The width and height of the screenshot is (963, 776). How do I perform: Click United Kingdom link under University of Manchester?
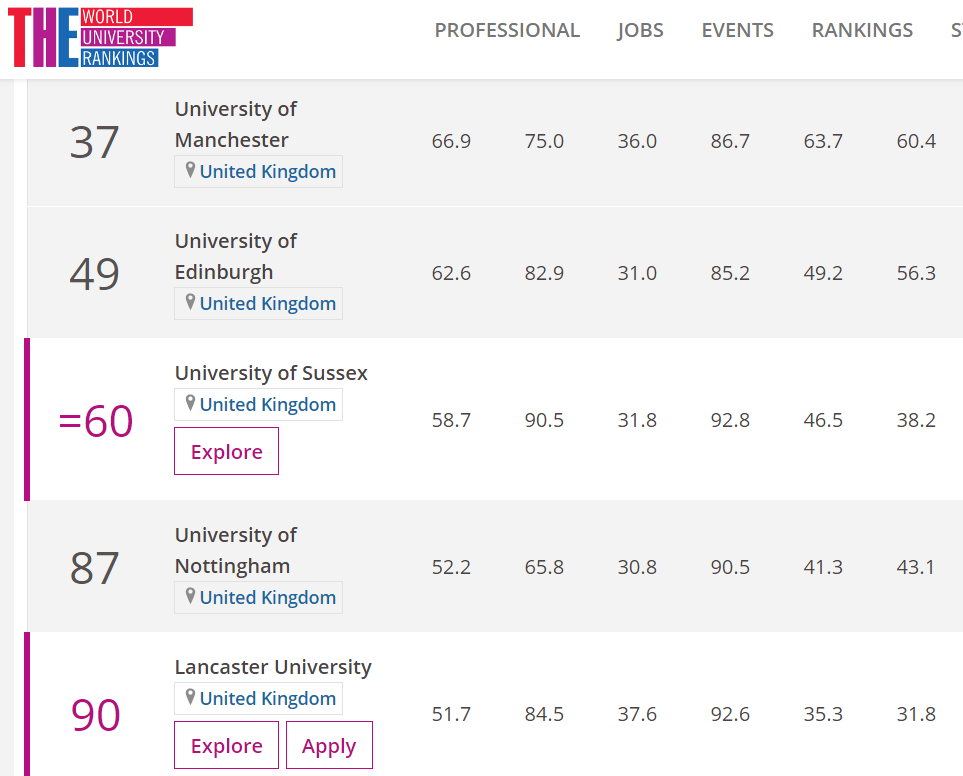267,171
